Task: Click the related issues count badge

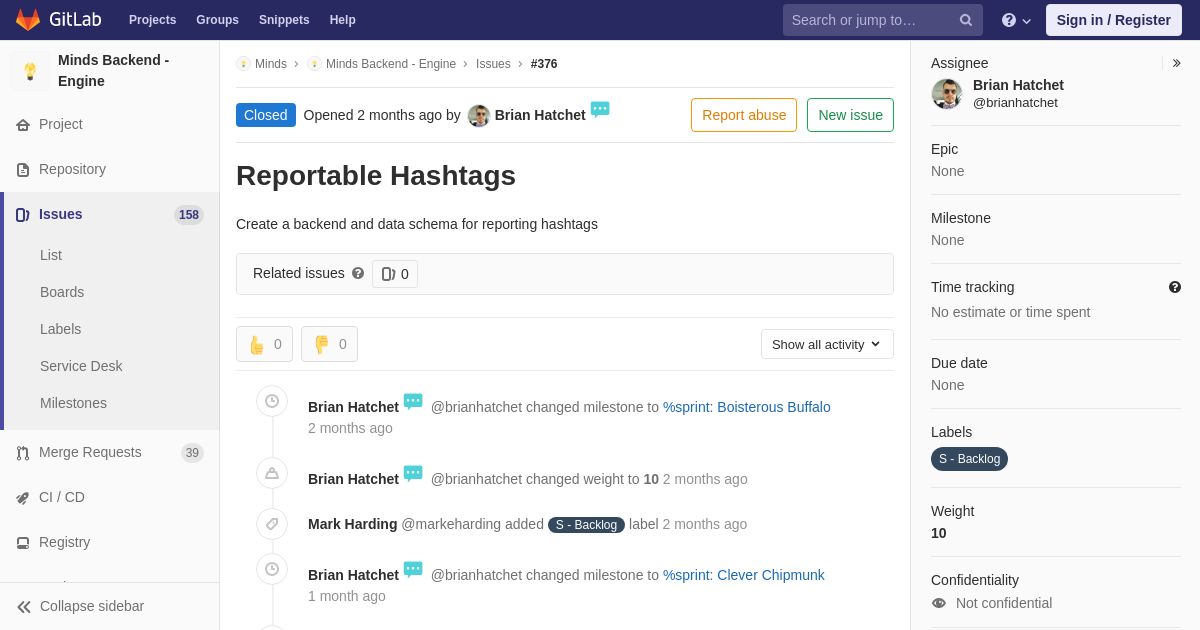Action: point(395,274)
